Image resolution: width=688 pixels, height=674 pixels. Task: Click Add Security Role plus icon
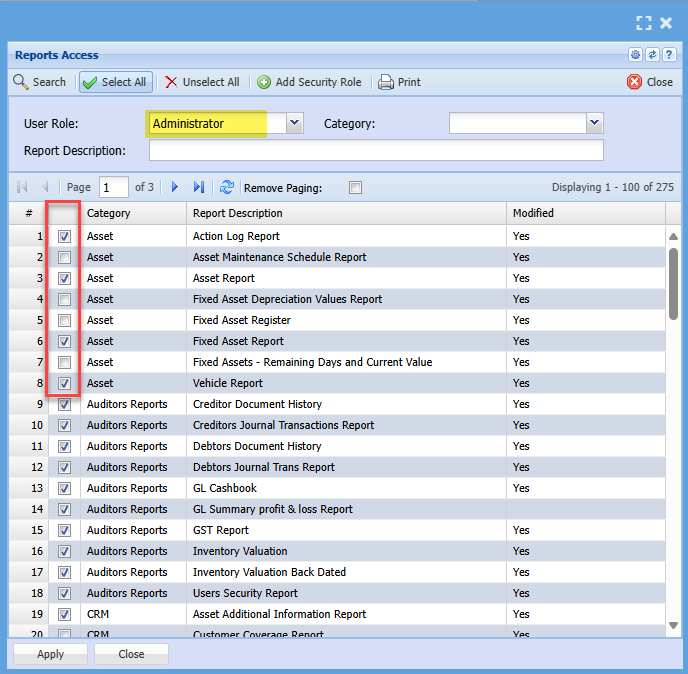(264, 82)
